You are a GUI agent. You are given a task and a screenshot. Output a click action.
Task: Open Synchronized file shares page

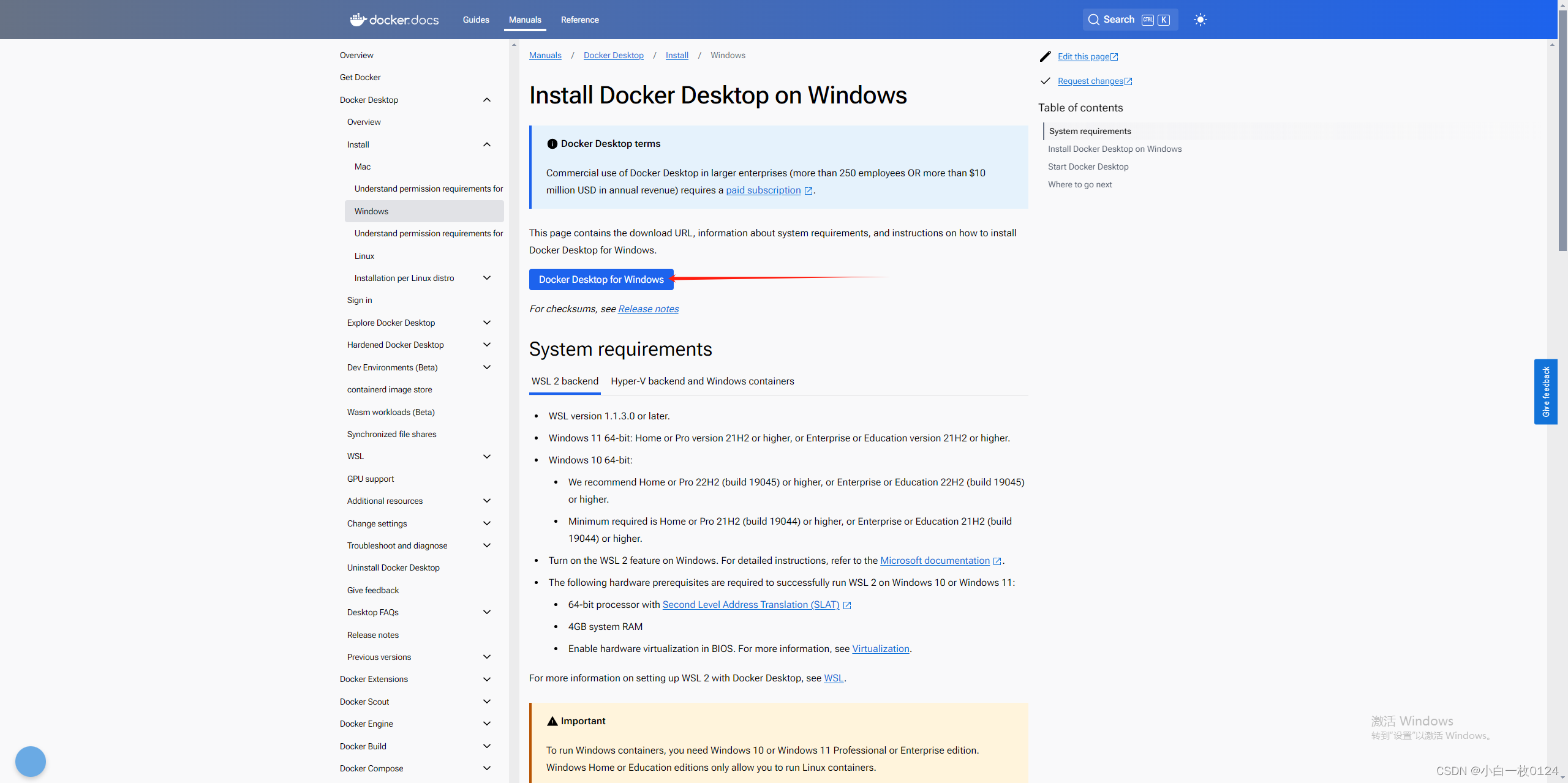click(x=391, y=434)
